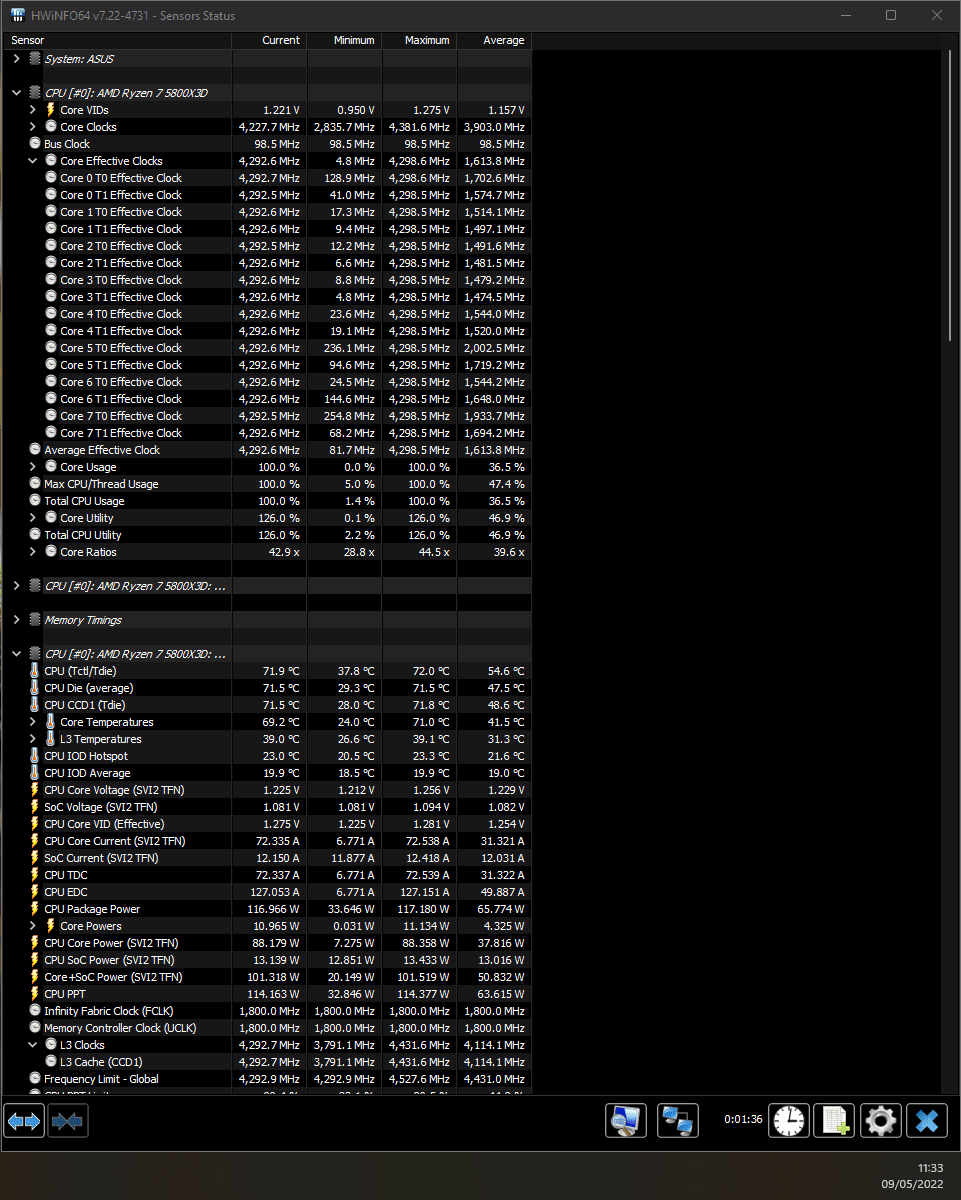Click the chip icon beside System: ASUS
Viewport: 961px width, 1200px height.
[35, 59]
